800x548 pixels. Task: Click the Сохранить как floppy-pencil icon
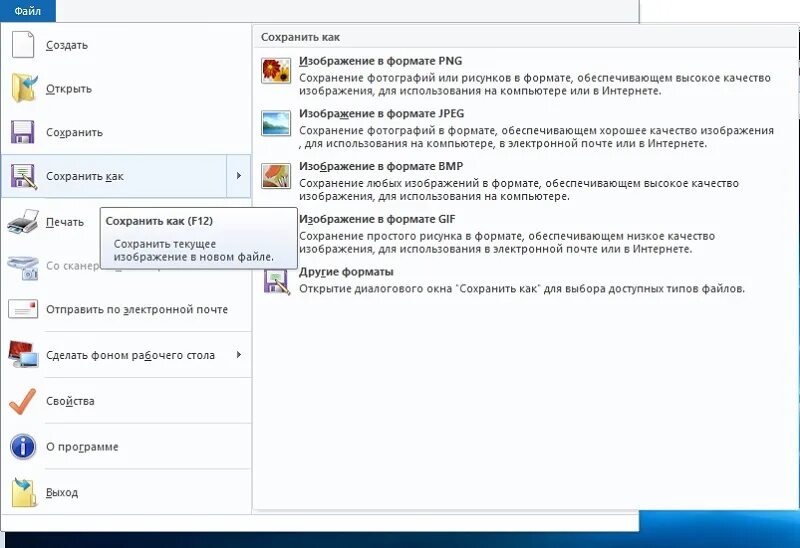23,176
